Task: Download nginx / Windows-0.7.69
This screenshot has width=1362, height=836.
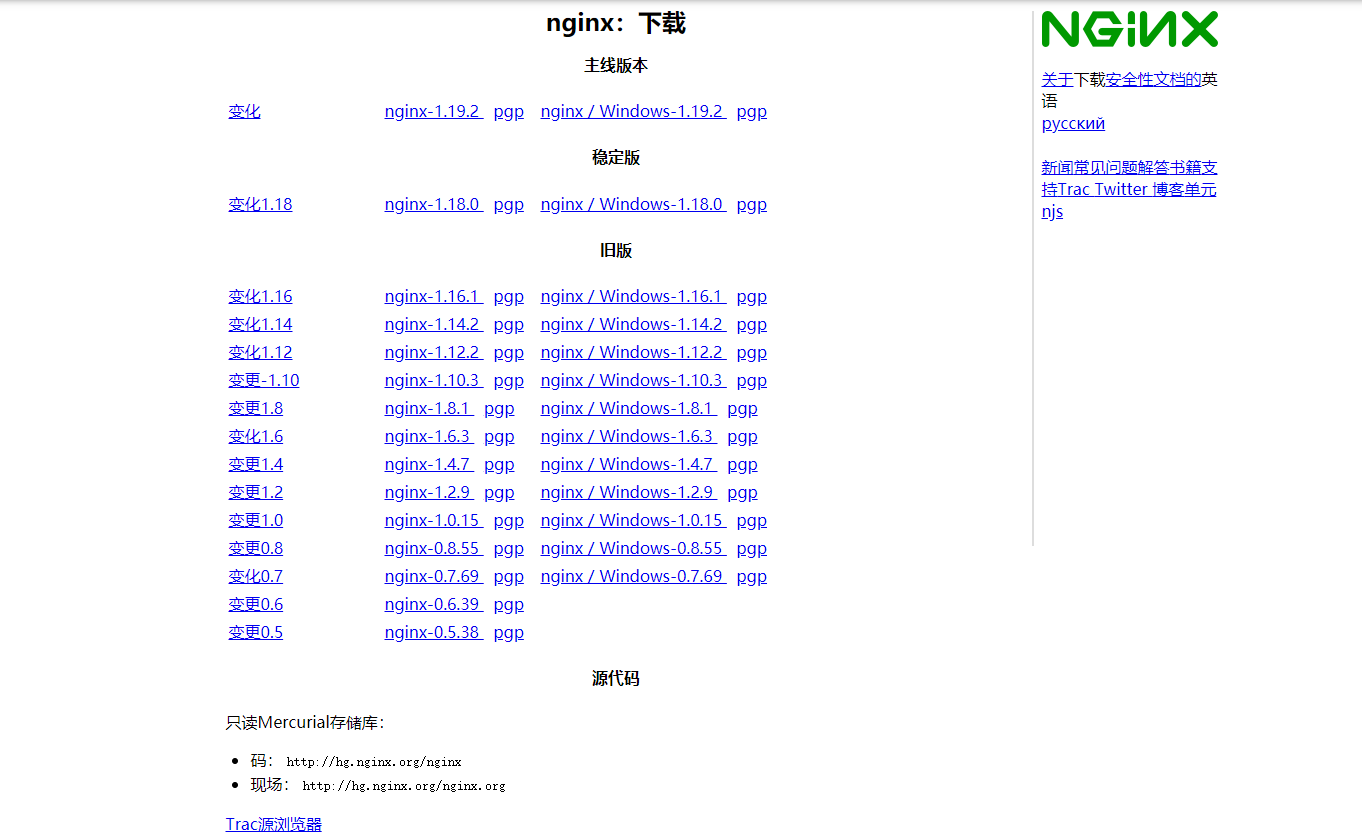Action: [x=633, y=576]
